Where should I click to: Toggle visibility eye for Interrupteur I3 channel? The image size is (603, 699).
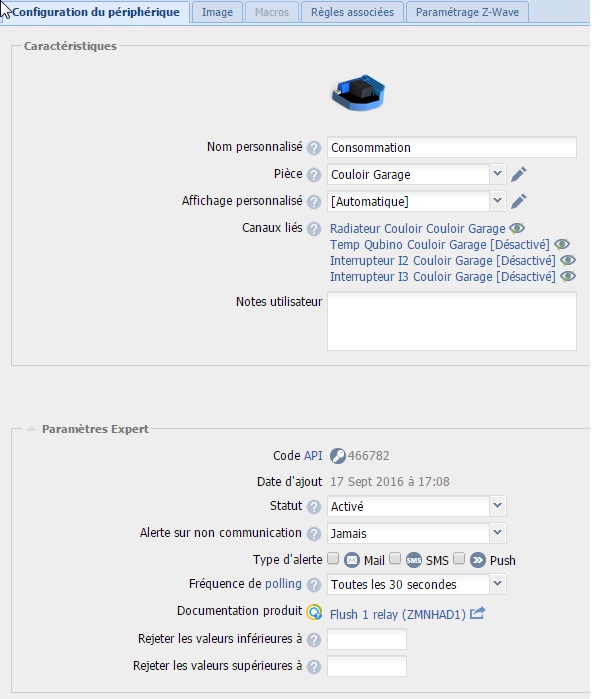coord(568,276)
